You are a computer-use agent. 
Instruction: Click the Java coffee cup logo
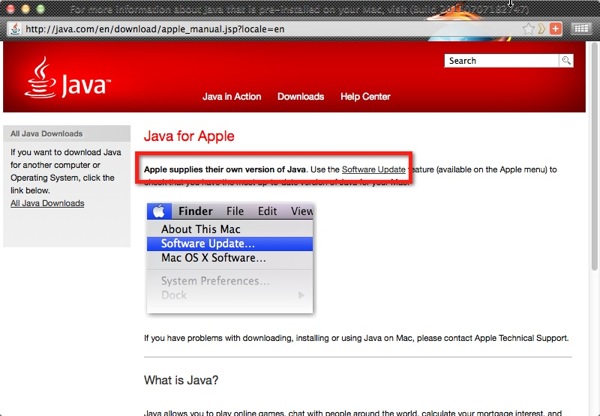tap(41, 78)
